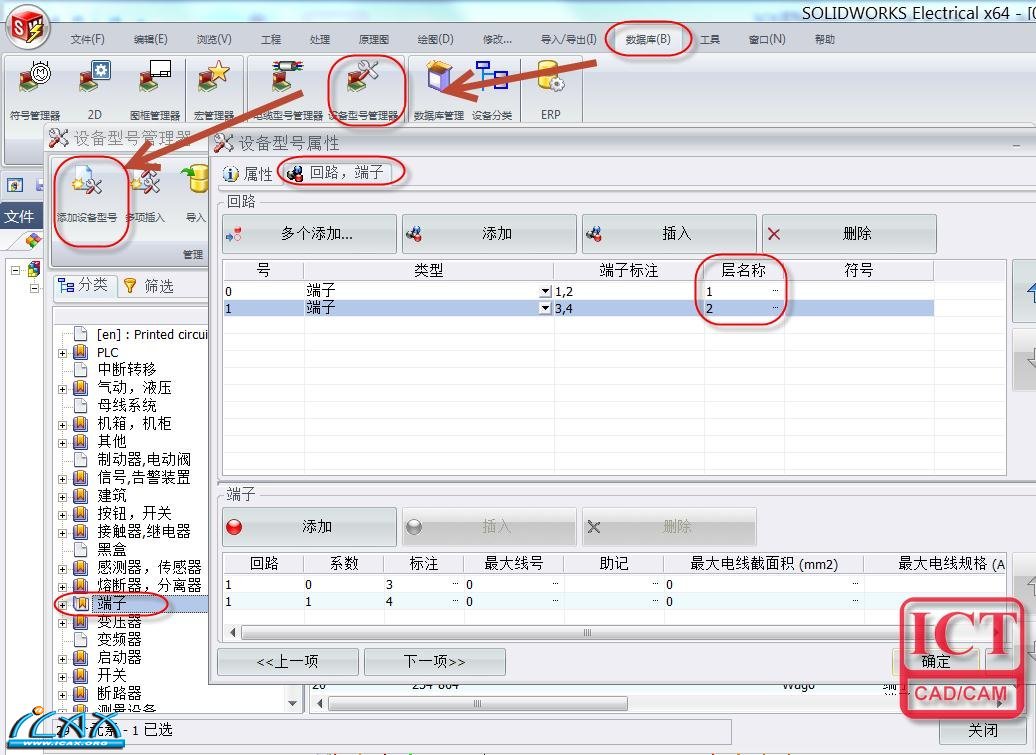1036x755 pixels.
Task: Open the 图框管理器 title block manager
Action: (x=155, y=89)
